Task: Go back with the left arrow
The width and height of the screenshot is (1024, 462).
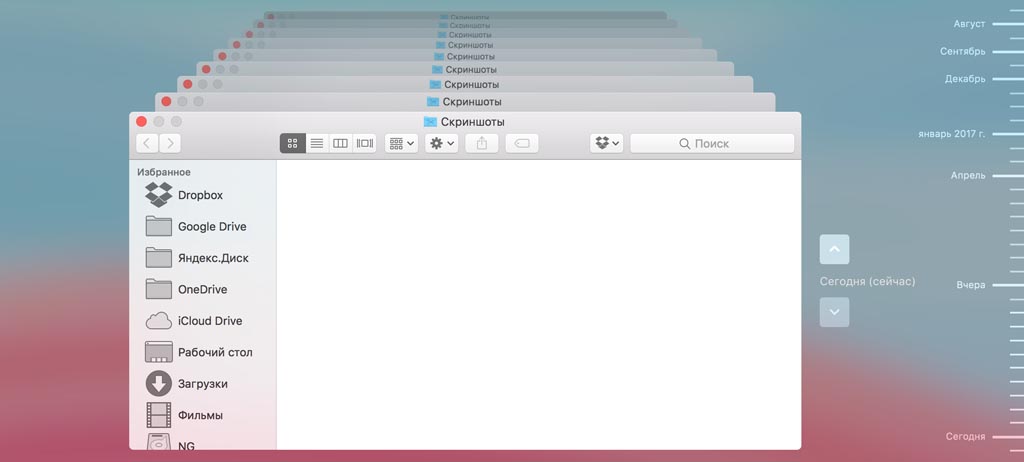Action: click(147, 143)
